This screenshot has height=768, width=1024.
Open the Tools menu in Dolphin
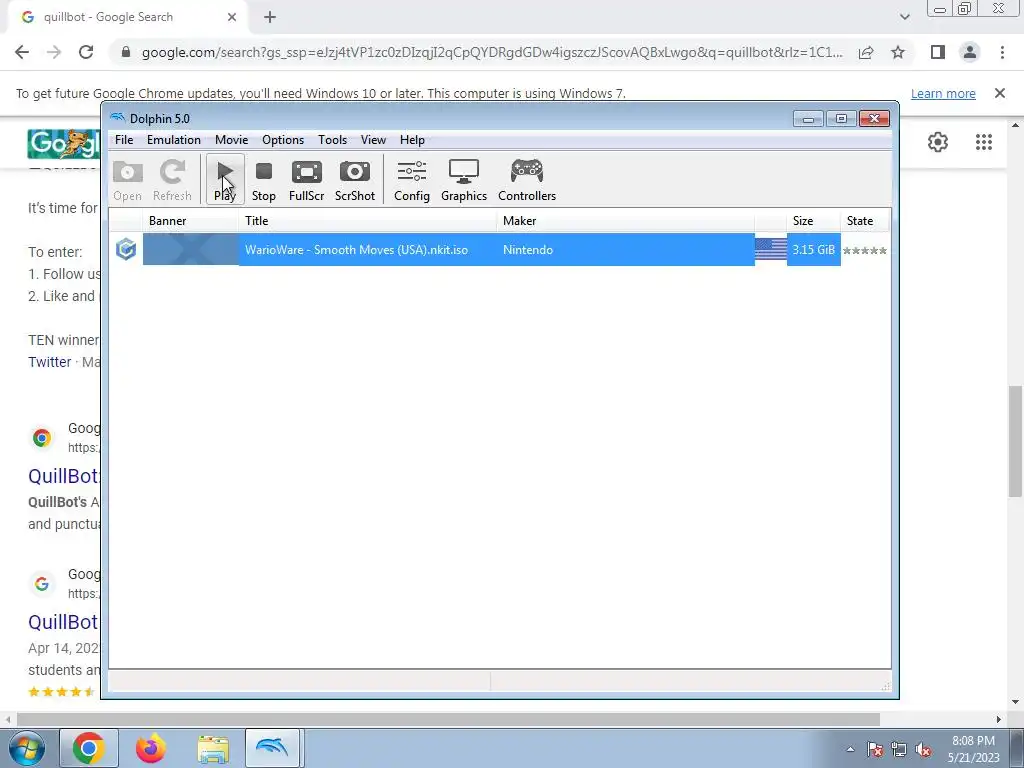332,140
